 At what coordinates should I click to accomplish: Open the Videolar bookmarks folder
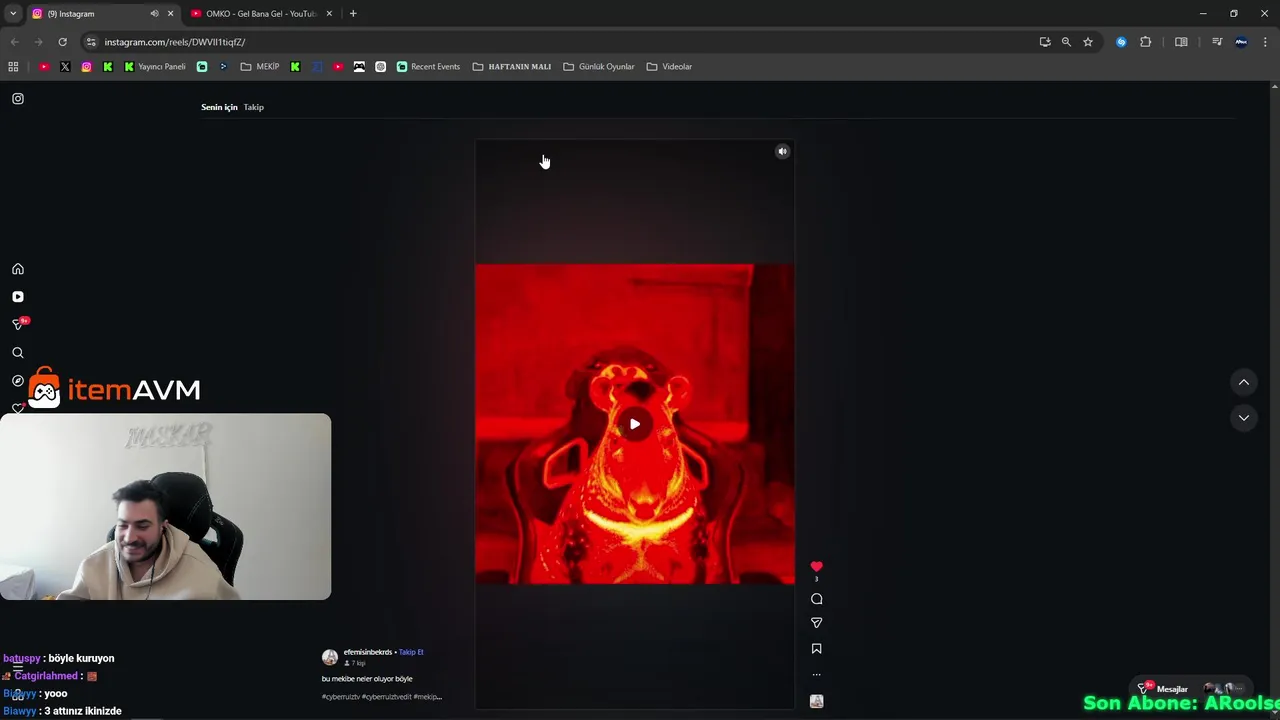pos(669,67)
